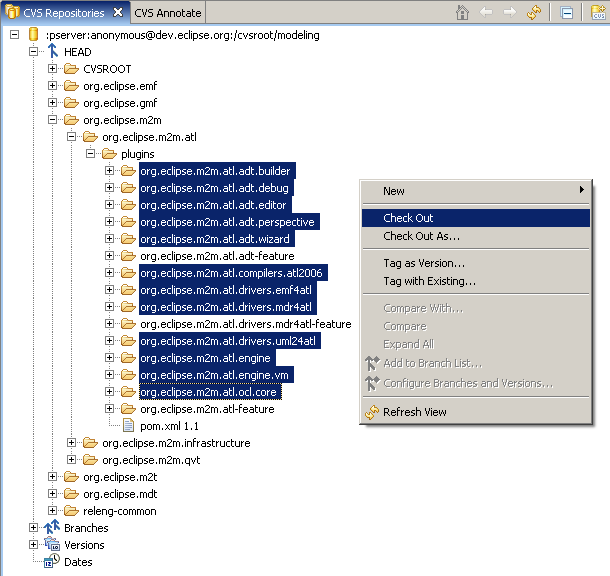Image resolution: width=610 pixels, height=576 pixels.
Task: Click the Go Forward arrow icon
Action: point(510,12)
